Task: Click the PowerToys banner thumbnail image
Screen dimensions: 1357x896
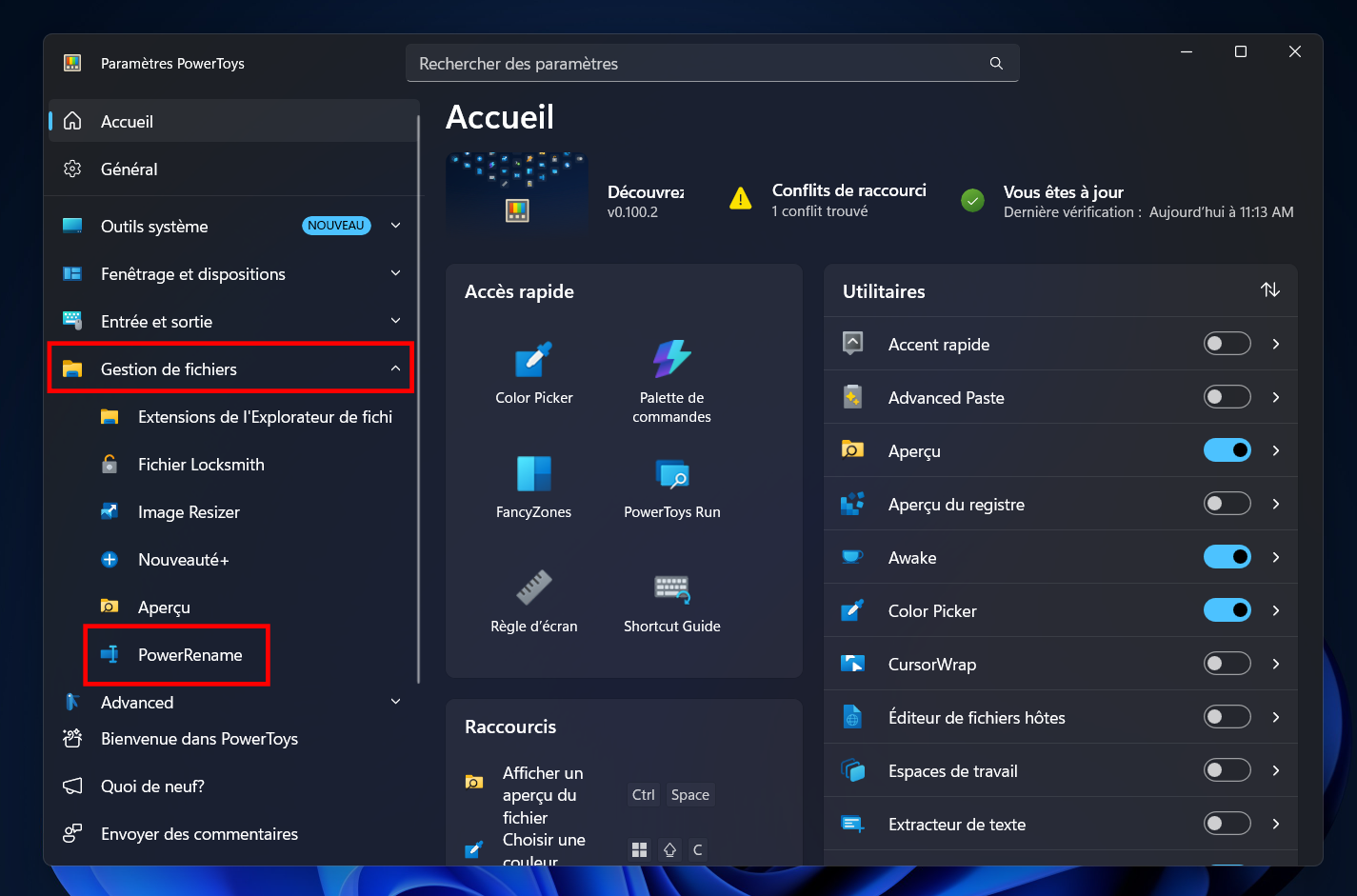Action: coord(517,193)
